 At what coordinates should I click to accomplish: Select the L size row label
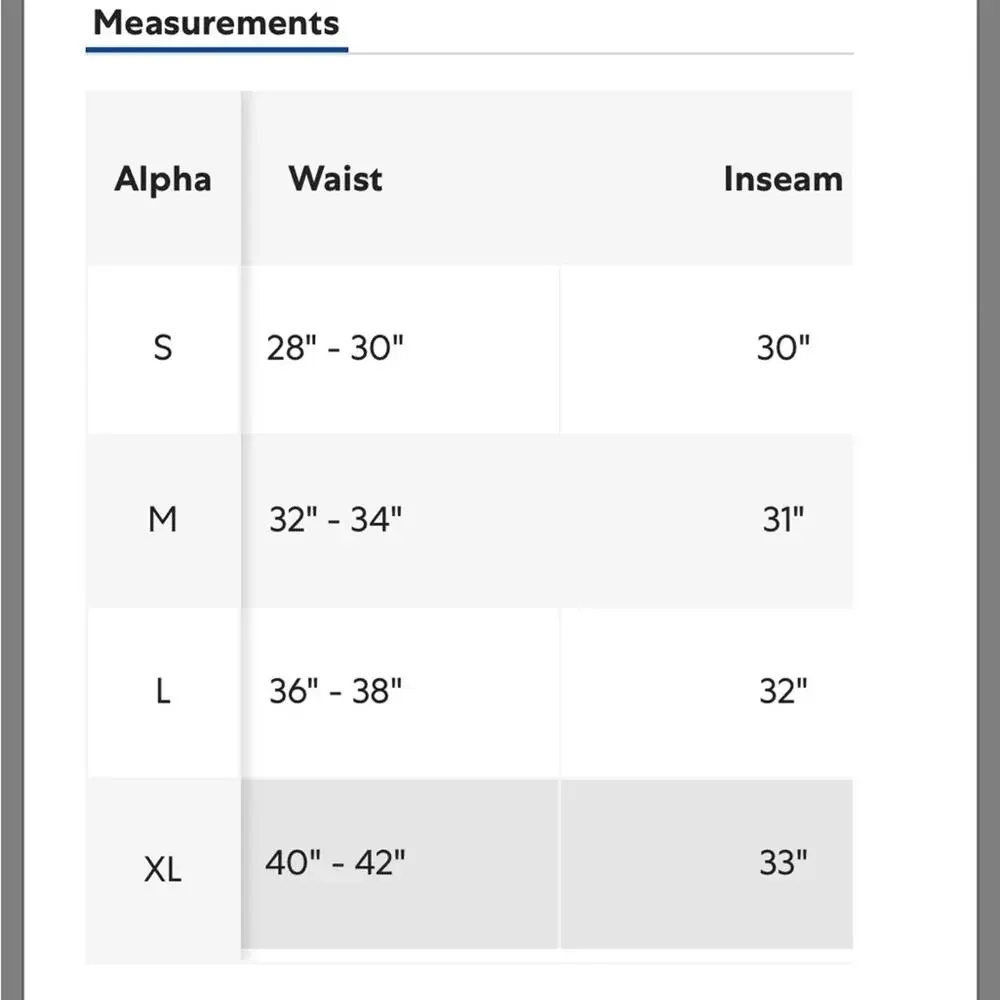click(x=163, y=691)
